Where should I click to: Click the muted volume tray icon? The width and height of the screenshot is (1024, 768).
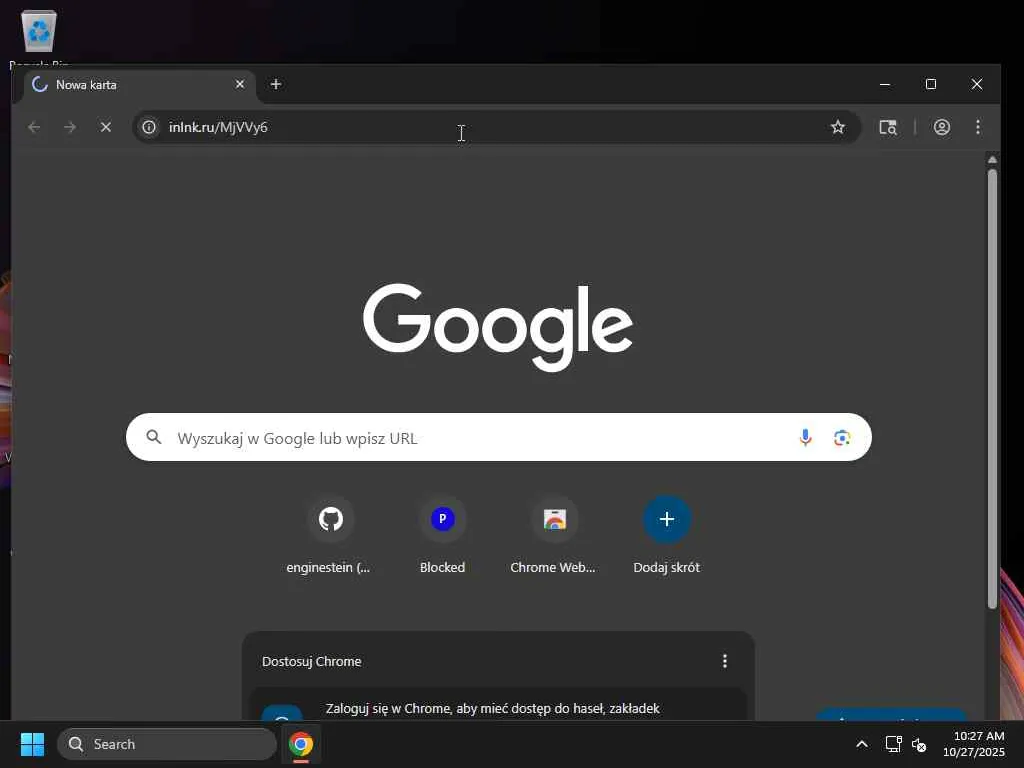pos(919,744)
